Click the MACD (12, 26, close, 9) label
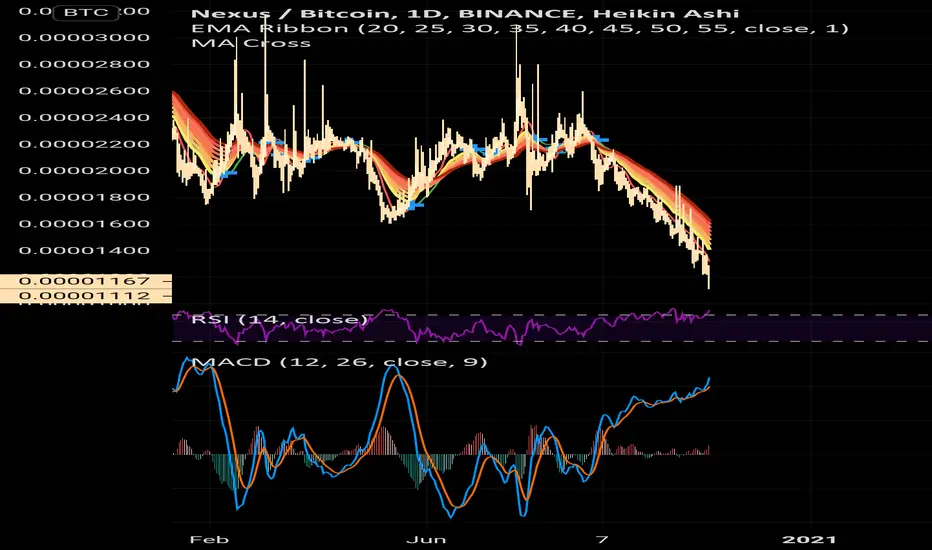 click(x=339, y=362)
